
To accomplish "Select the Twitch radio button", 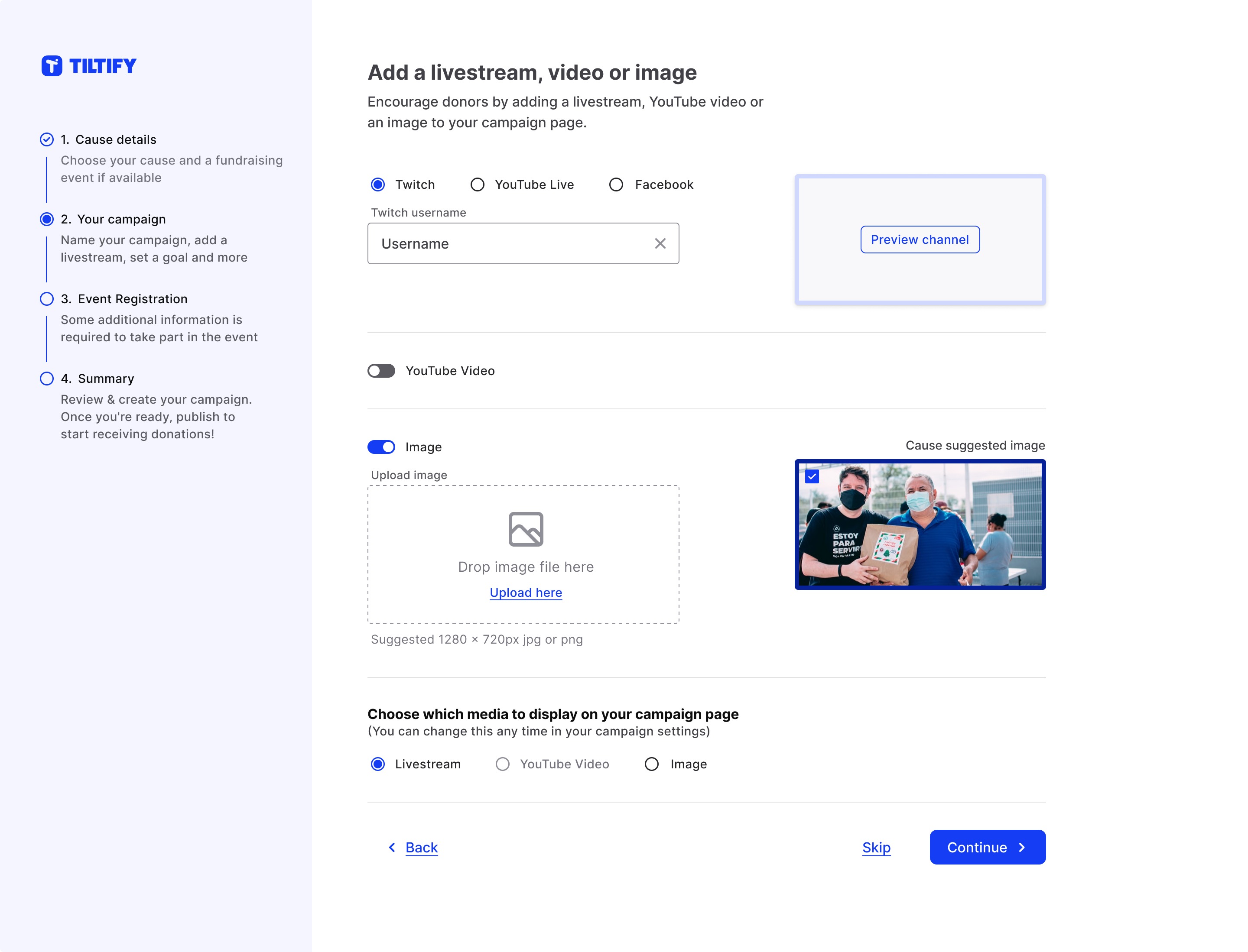I will (377, 185).
